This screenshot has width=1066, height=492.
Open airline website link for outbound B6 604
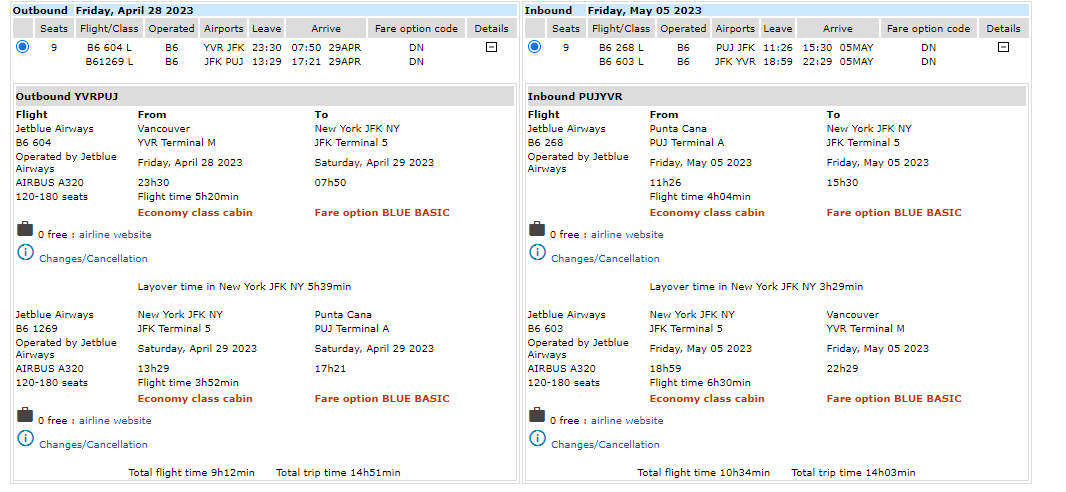[115, 235]
